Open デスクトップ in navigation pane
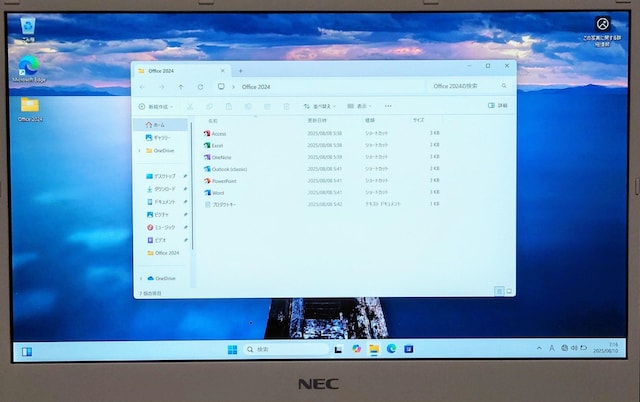The width and height of the screenshot is (640, 402). pyautogui.click(x=161, y=176)
